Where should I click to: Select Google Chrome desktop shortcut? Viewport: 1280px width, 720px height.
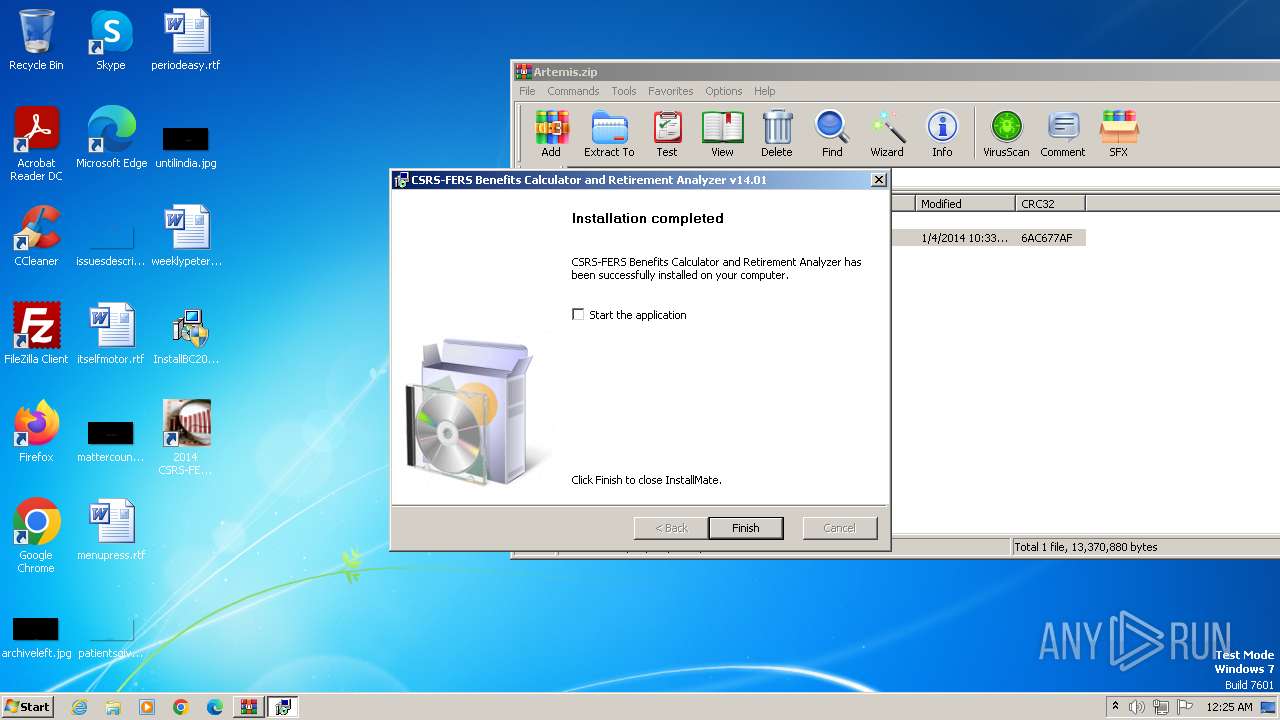[x=36, y=536]
